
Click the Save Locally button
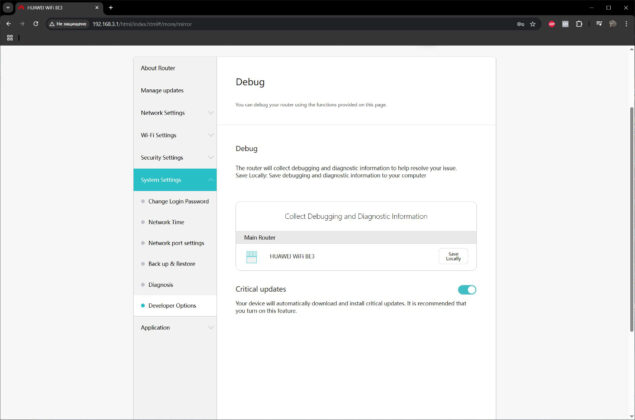[453, 256]
